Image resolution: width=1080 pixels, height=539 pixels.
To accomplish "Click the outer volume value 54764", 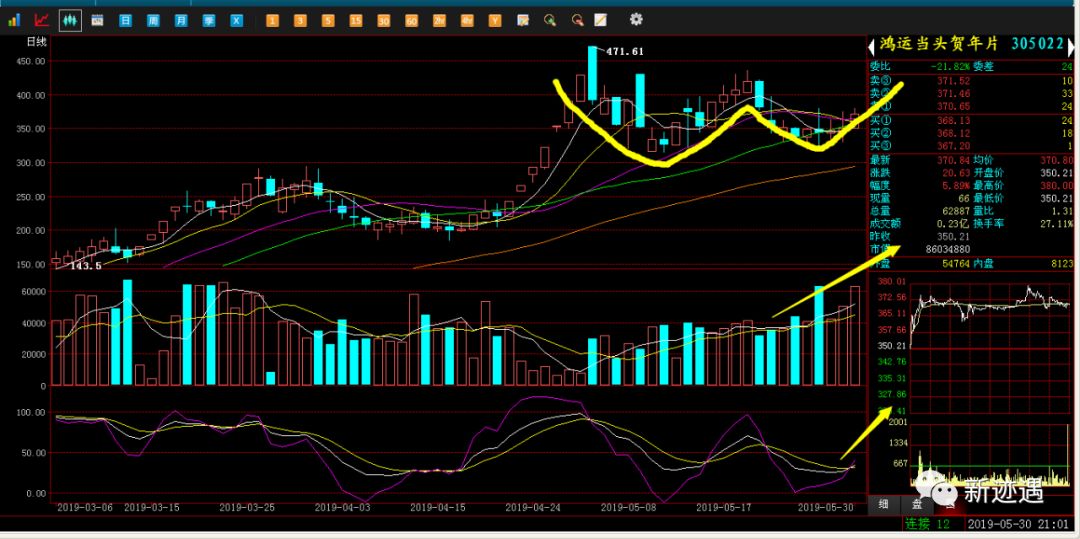I will pos(957,263).
